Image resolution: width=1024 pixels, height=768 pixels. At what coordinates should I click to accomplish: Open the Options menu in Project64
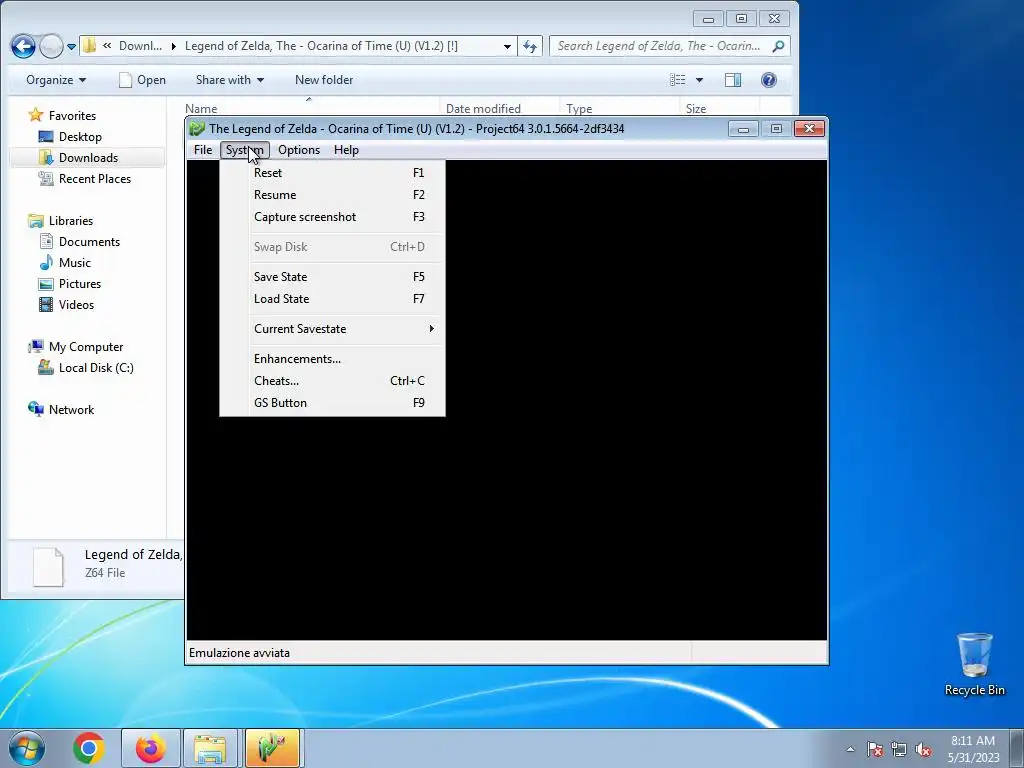[x=299, y=150]
